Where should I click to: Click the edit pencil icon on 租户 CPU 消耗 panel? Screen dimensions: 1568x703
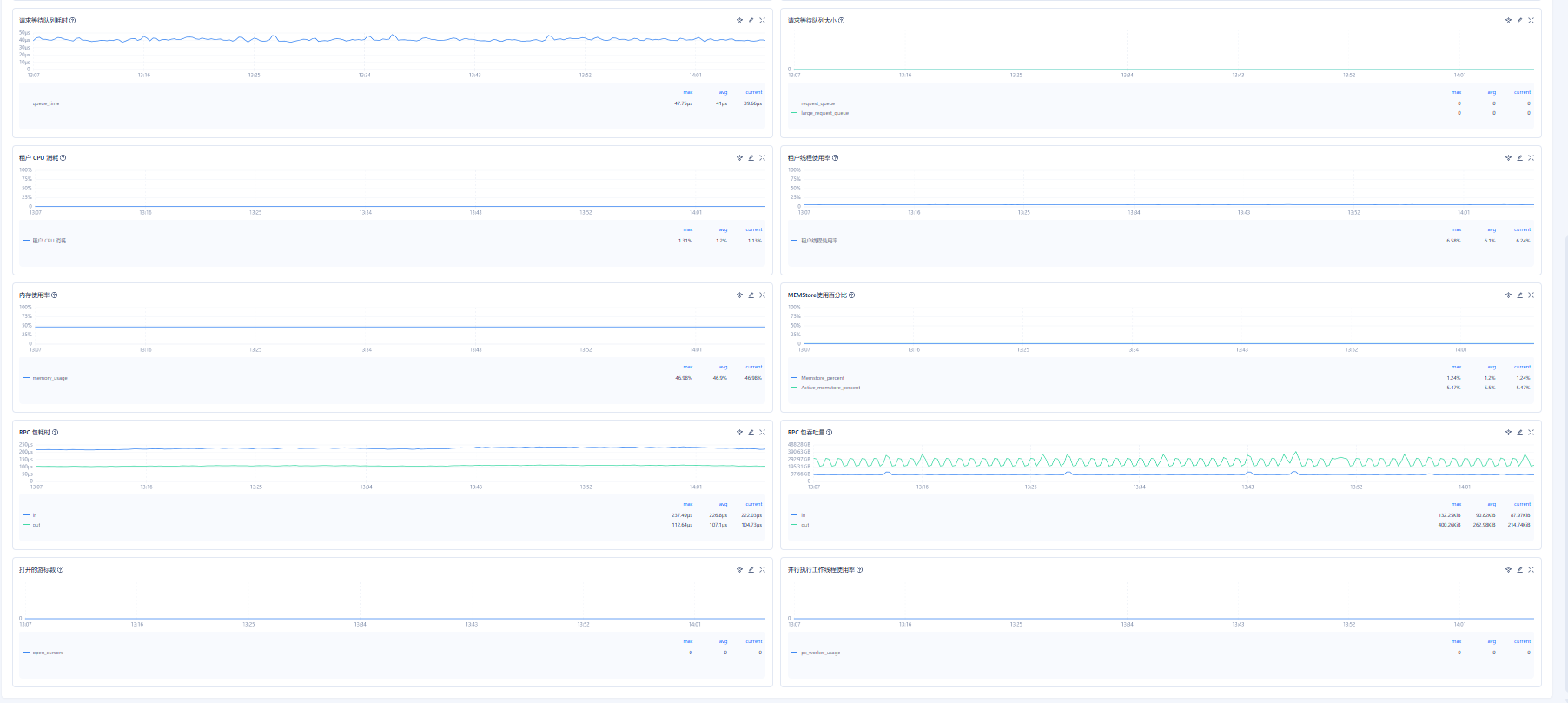(x=751, y=157)
